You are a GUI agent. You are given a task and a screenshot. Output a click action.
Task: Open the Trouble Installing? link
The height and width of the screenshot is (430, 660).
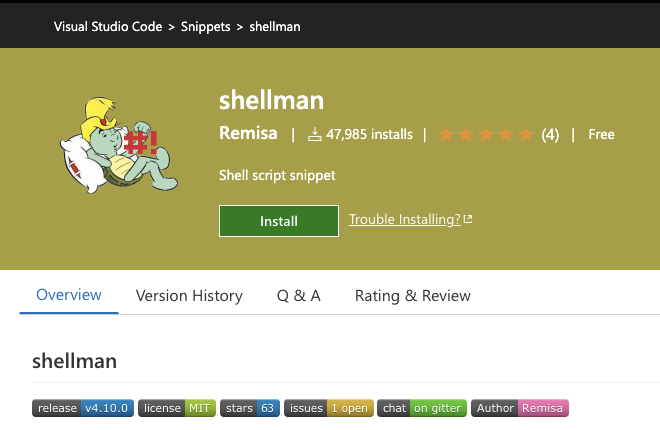click(404, 219)
